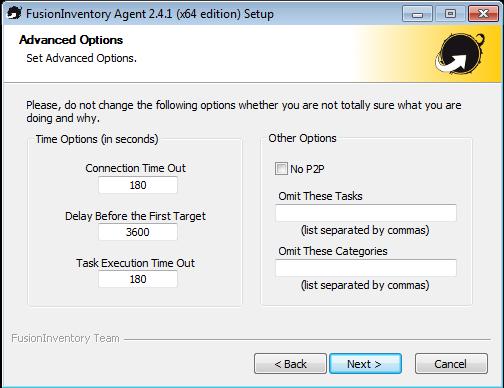Maximize the setup window
This screenshot has height=388, width=504.
click(450, 14)
